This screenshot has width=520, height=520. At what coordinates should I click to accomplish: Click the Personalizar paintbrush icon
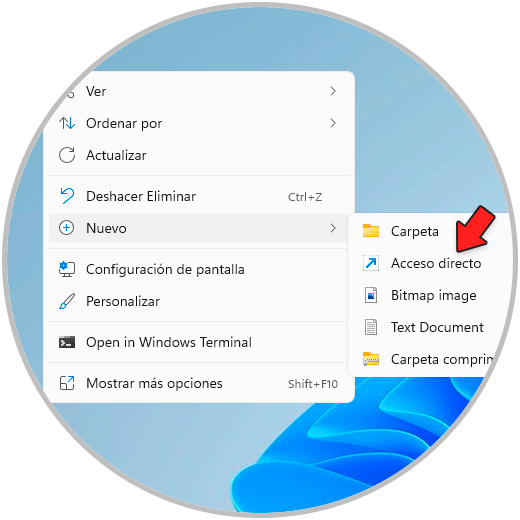coord(67,301)
